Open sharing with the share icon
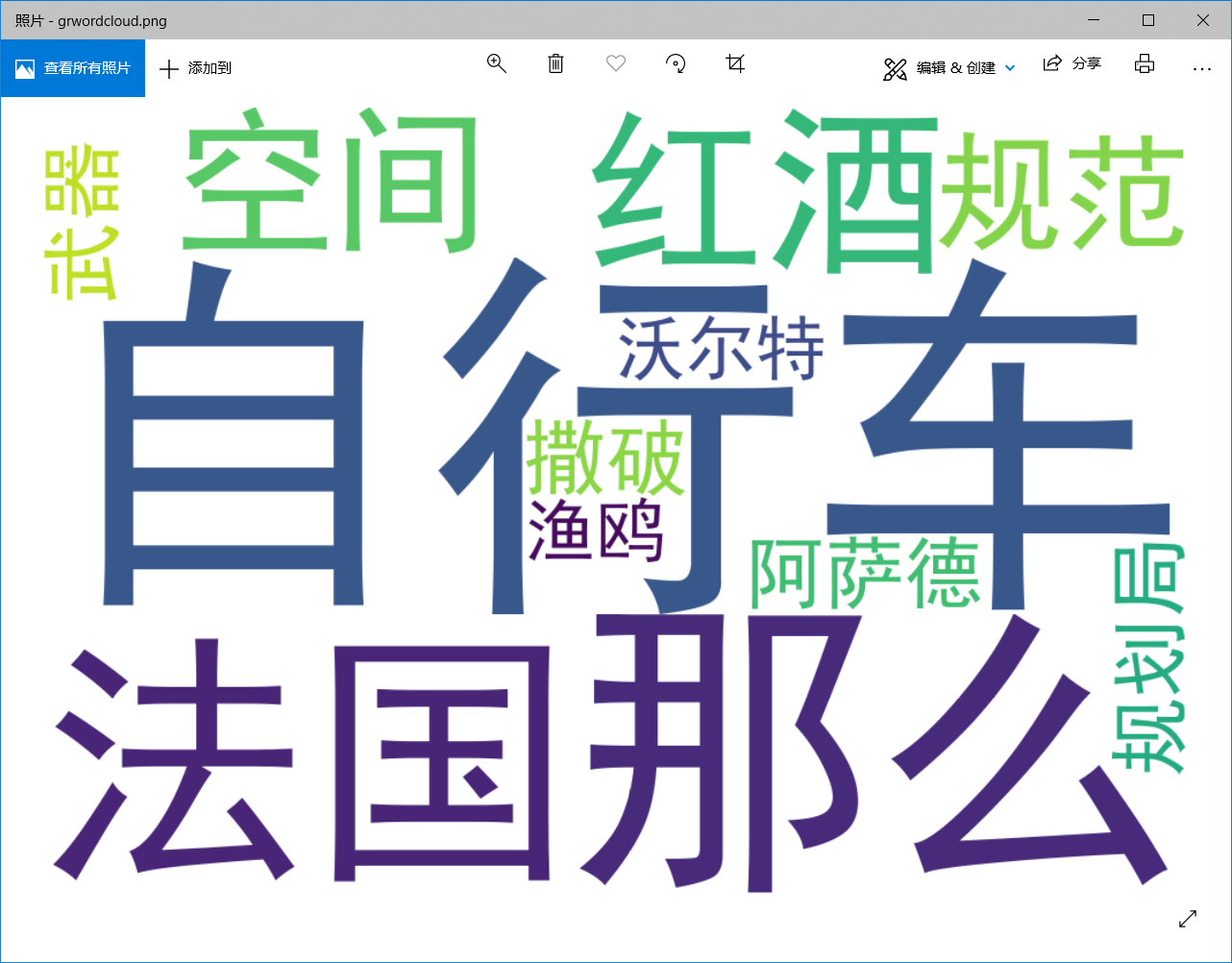 pyautogui.click(x=1052, y=62)
